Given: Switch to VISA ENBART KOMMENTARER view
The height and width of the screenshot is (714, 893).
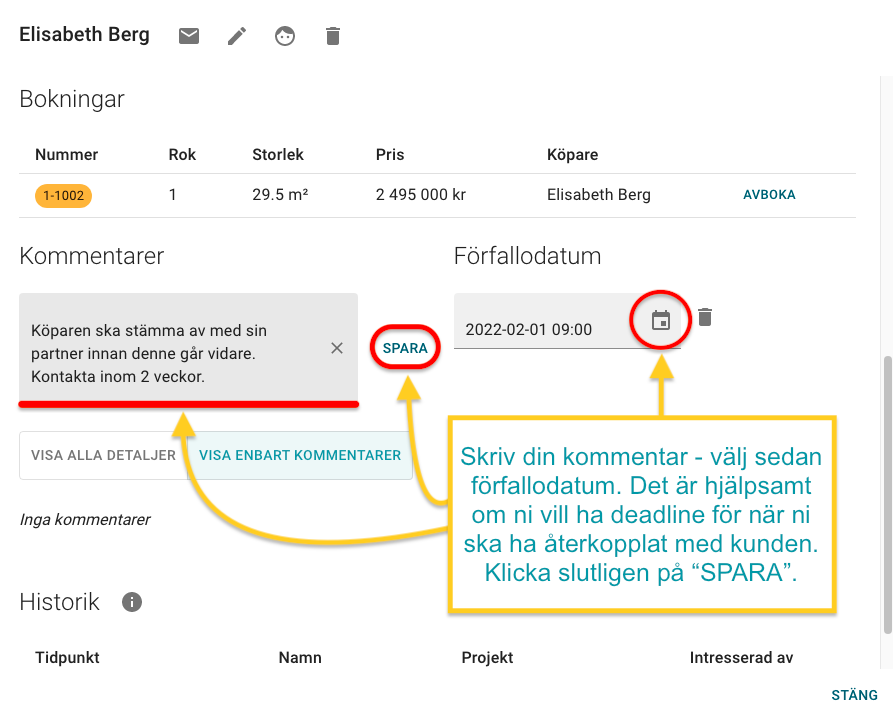Looking at the screenshot, I should point(300,455).
